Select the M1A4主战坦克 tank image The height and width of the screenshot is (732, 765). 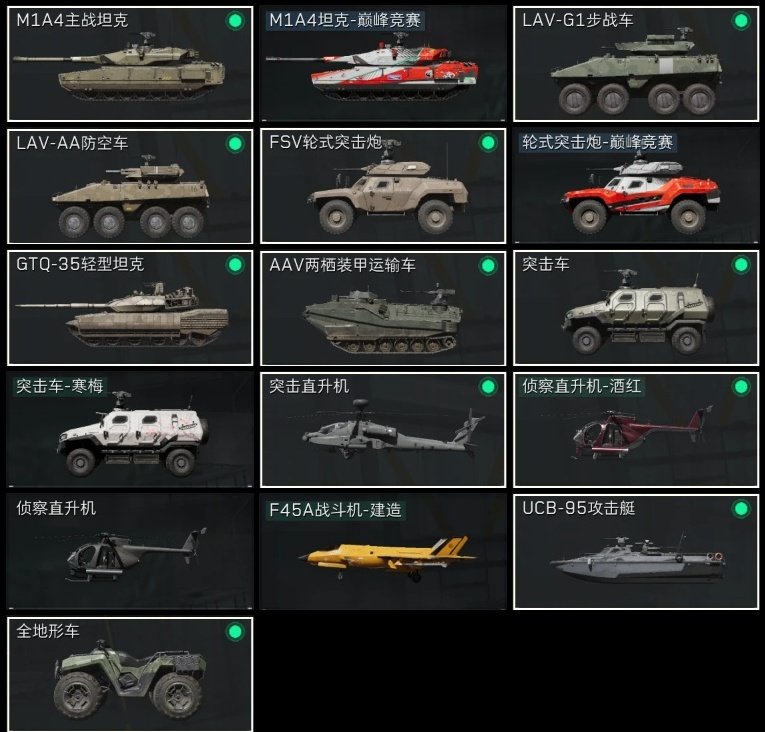point(119,66)
